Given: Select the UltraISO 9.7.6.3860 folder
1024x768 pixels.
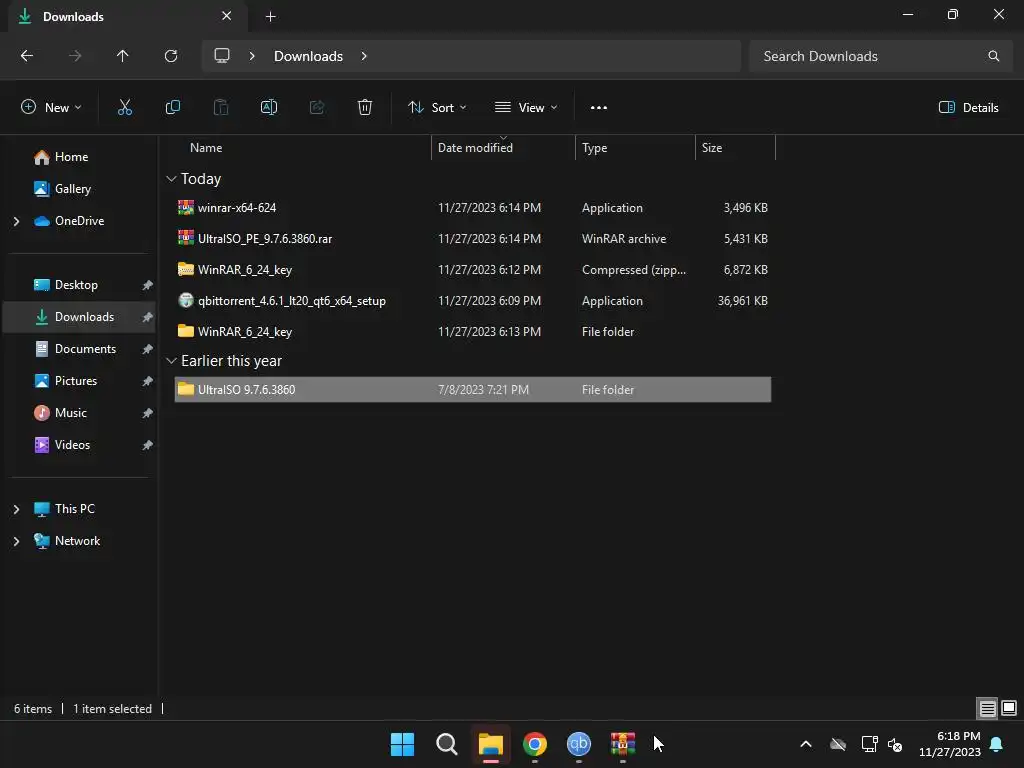Looking at the screenshot, I should coord(473,390).
